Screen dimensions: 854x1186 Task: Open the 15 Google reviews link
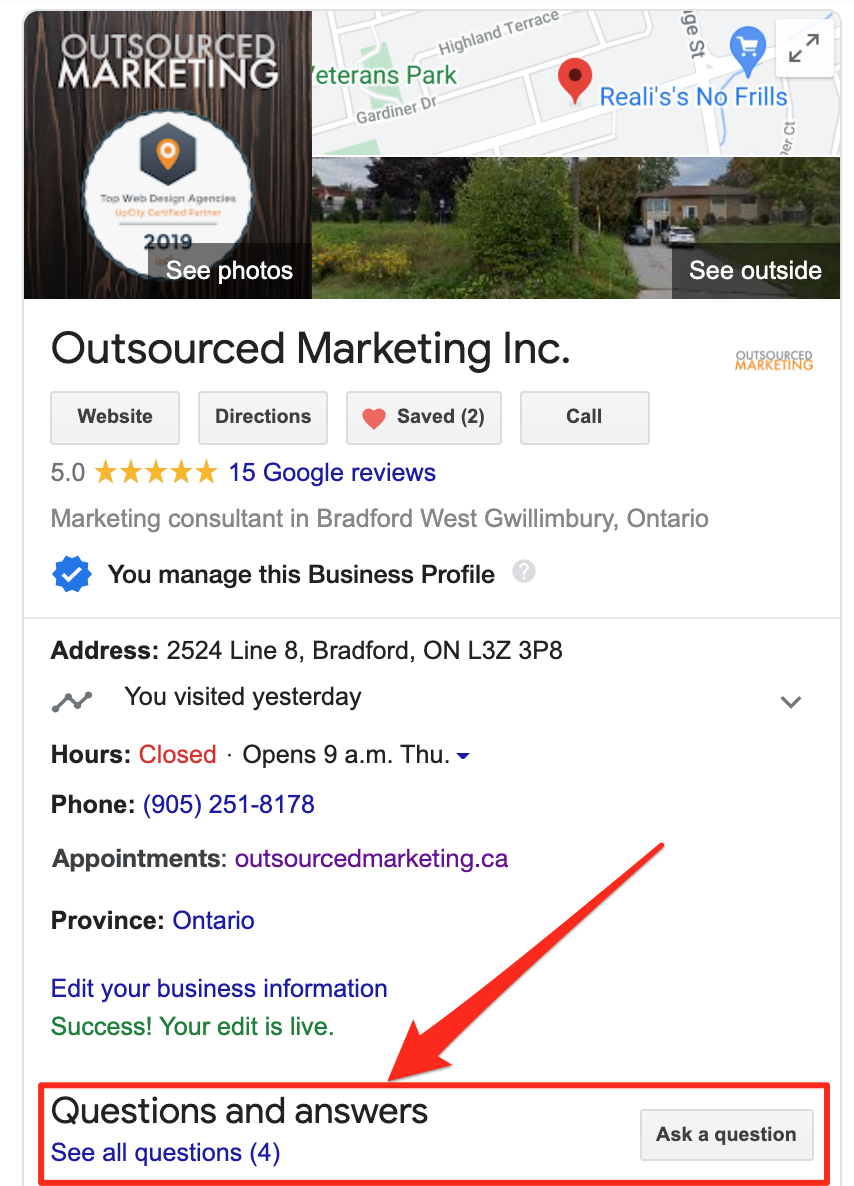332,473
